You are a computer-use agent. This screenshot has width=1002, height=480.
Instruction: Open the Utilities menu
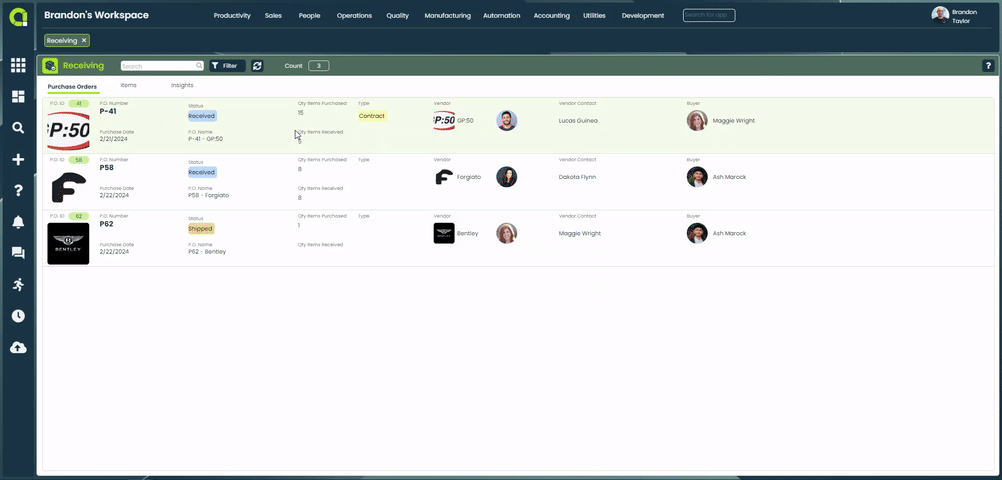[x=594, y=15]
